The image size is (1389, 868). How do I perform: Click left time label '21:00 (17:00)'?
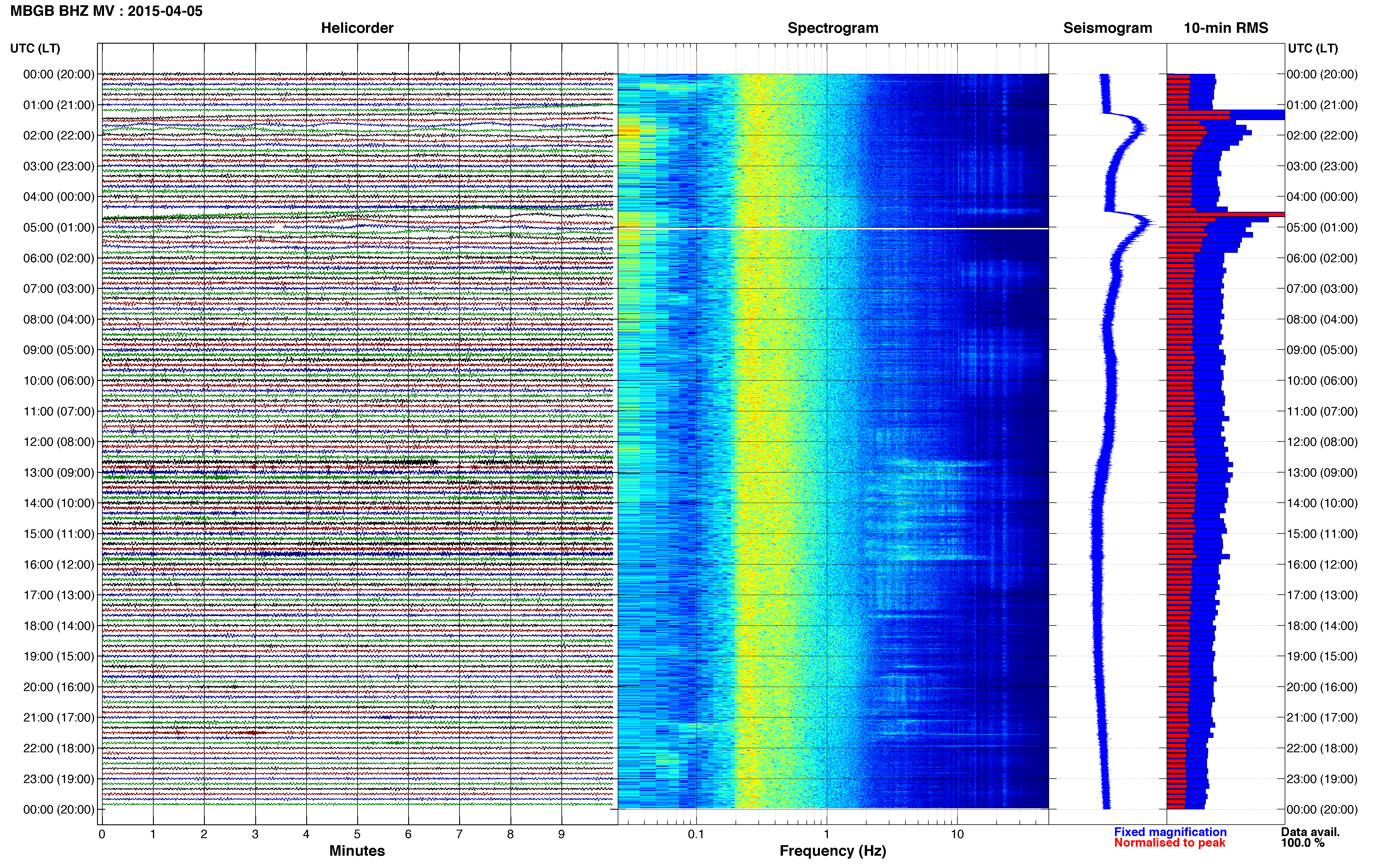pos(59,718)
